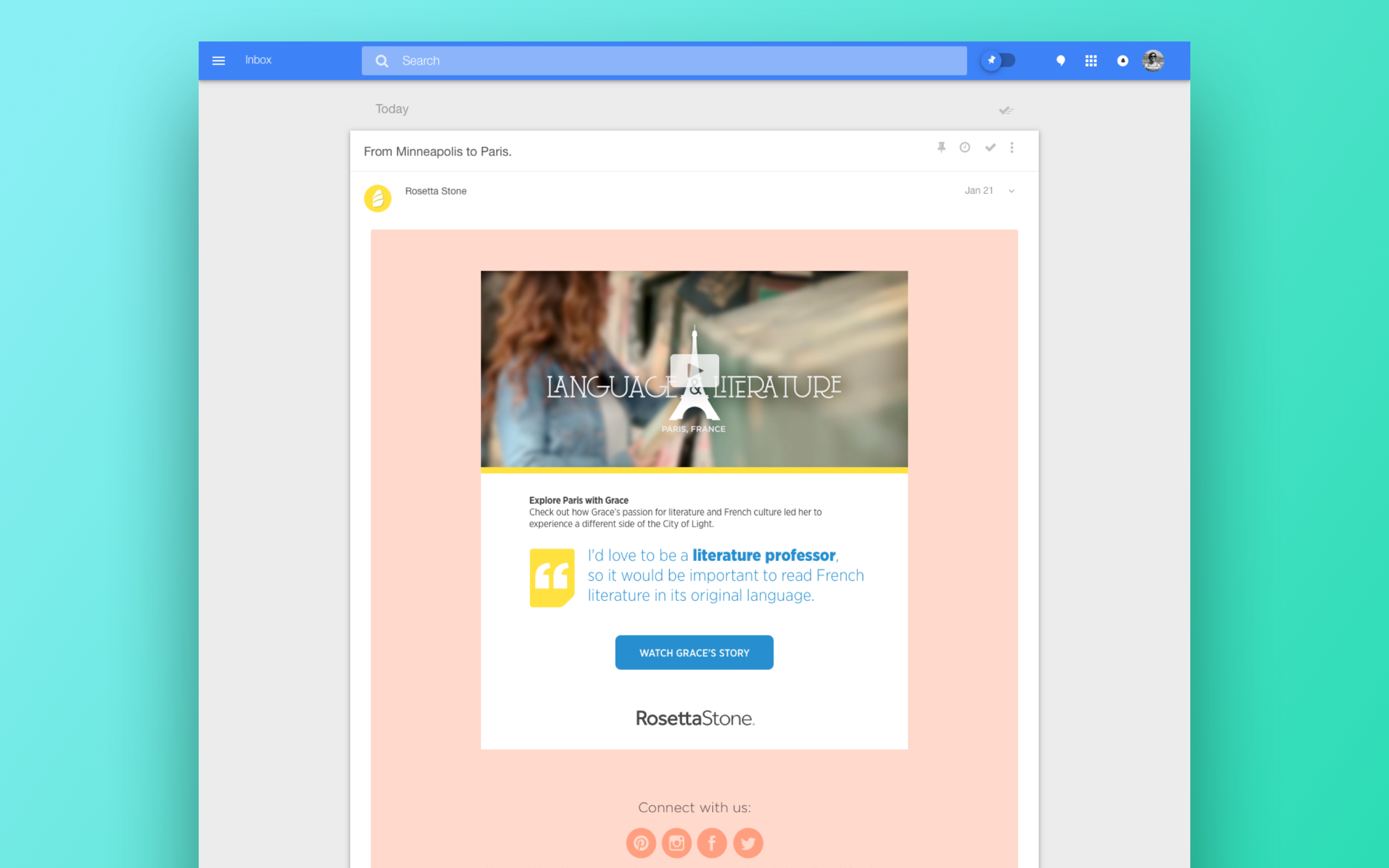Click the Inbox title label
The height and width of the screenshot is (868, 1389).
[258, 60]
